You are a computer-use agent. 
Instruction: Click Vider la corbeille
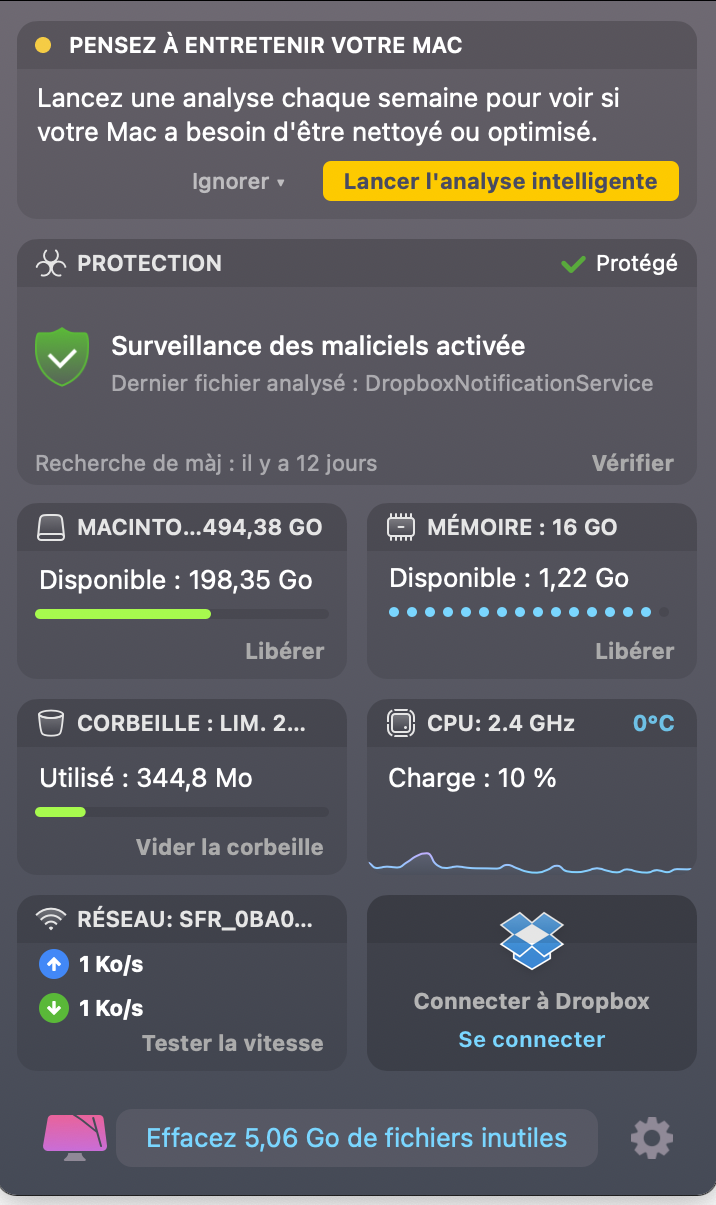click(x=230, y=847)
